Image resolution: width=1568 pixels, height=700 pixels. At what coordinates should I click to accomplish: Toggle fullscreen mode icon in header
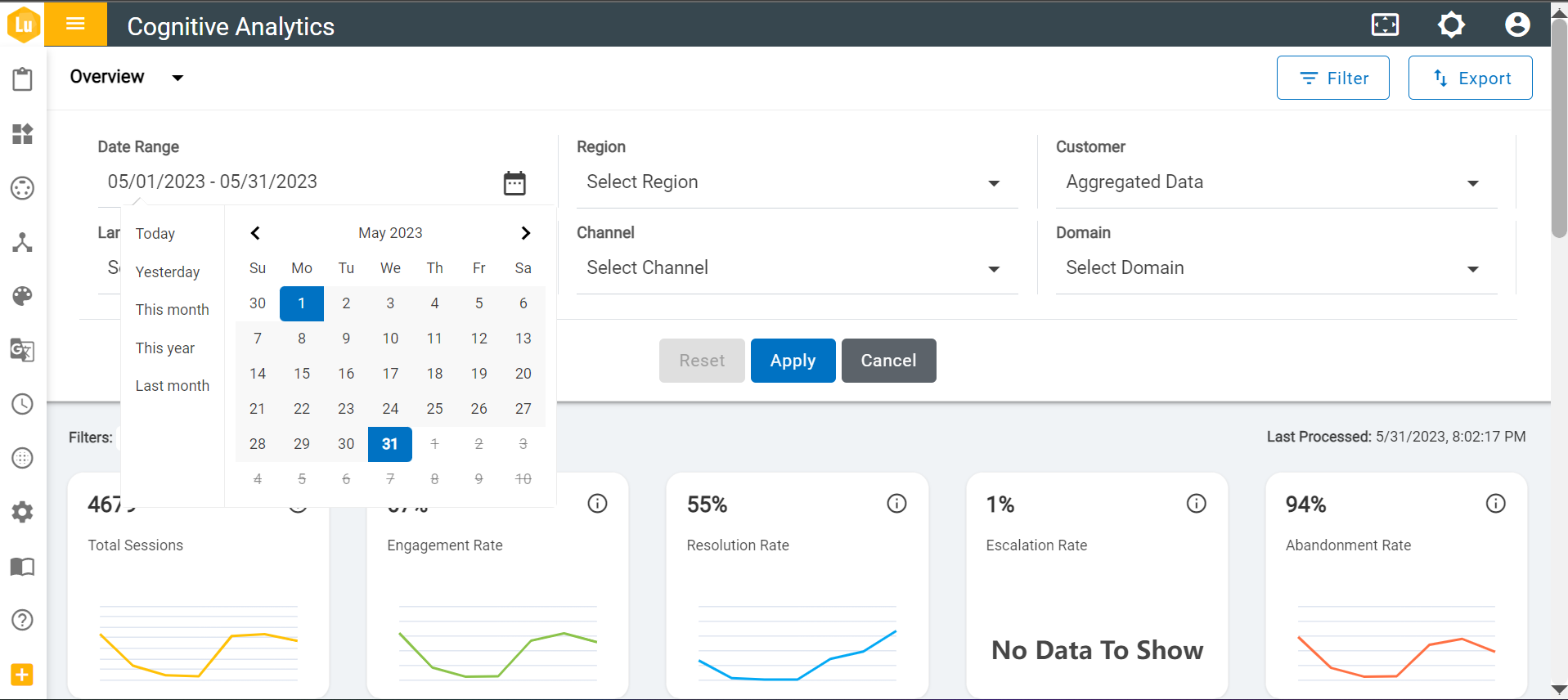pos(1385,25)
